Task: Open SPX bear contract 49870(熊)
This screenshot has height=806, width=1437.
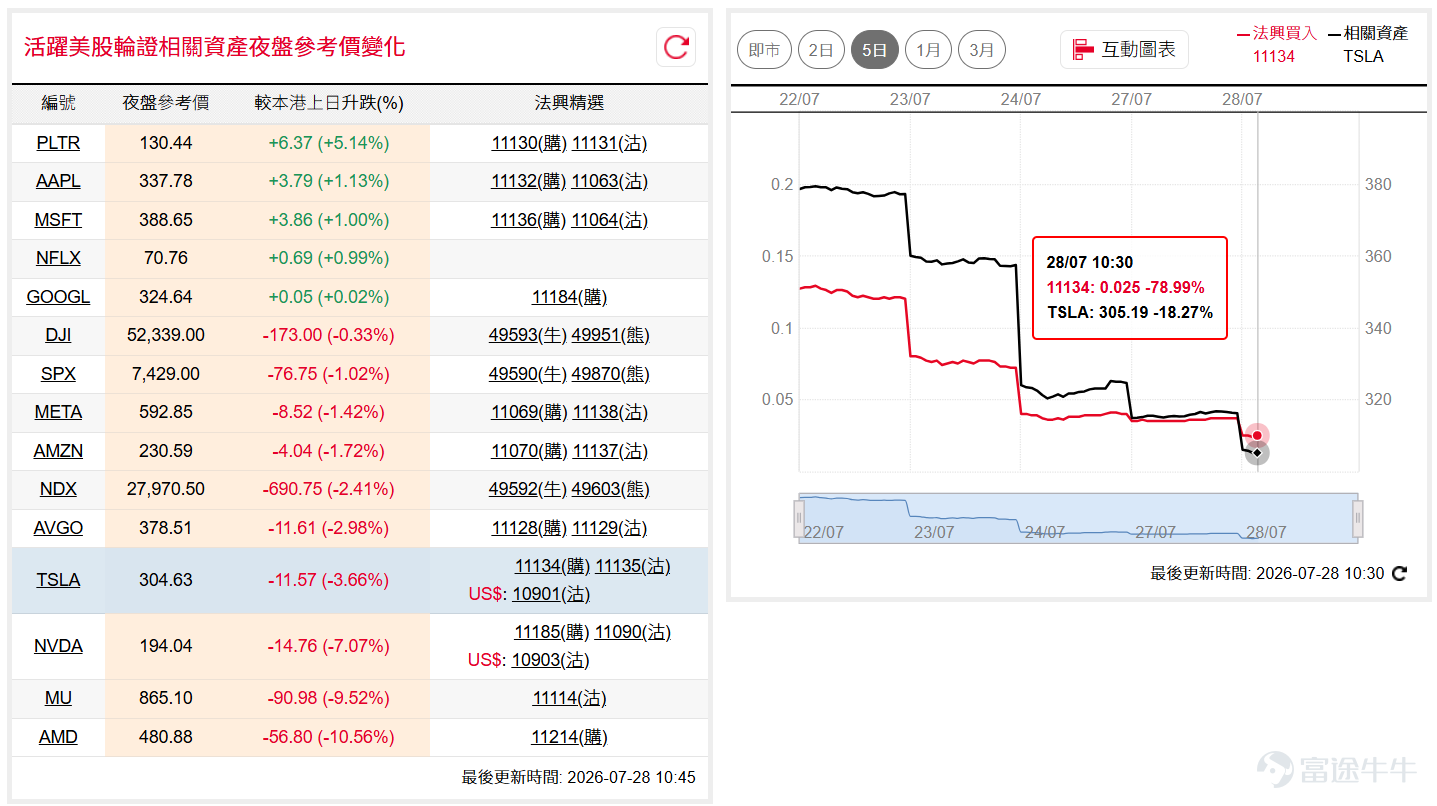Action: (x=610, y=374)
